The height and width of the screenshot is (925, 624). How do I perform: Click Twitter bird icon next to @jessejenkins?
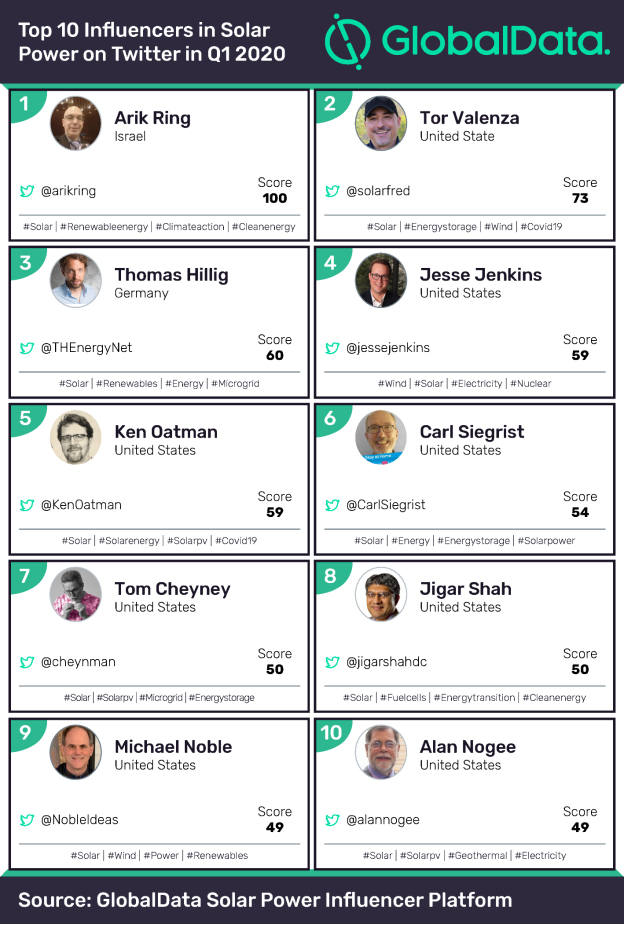point(333,348)
